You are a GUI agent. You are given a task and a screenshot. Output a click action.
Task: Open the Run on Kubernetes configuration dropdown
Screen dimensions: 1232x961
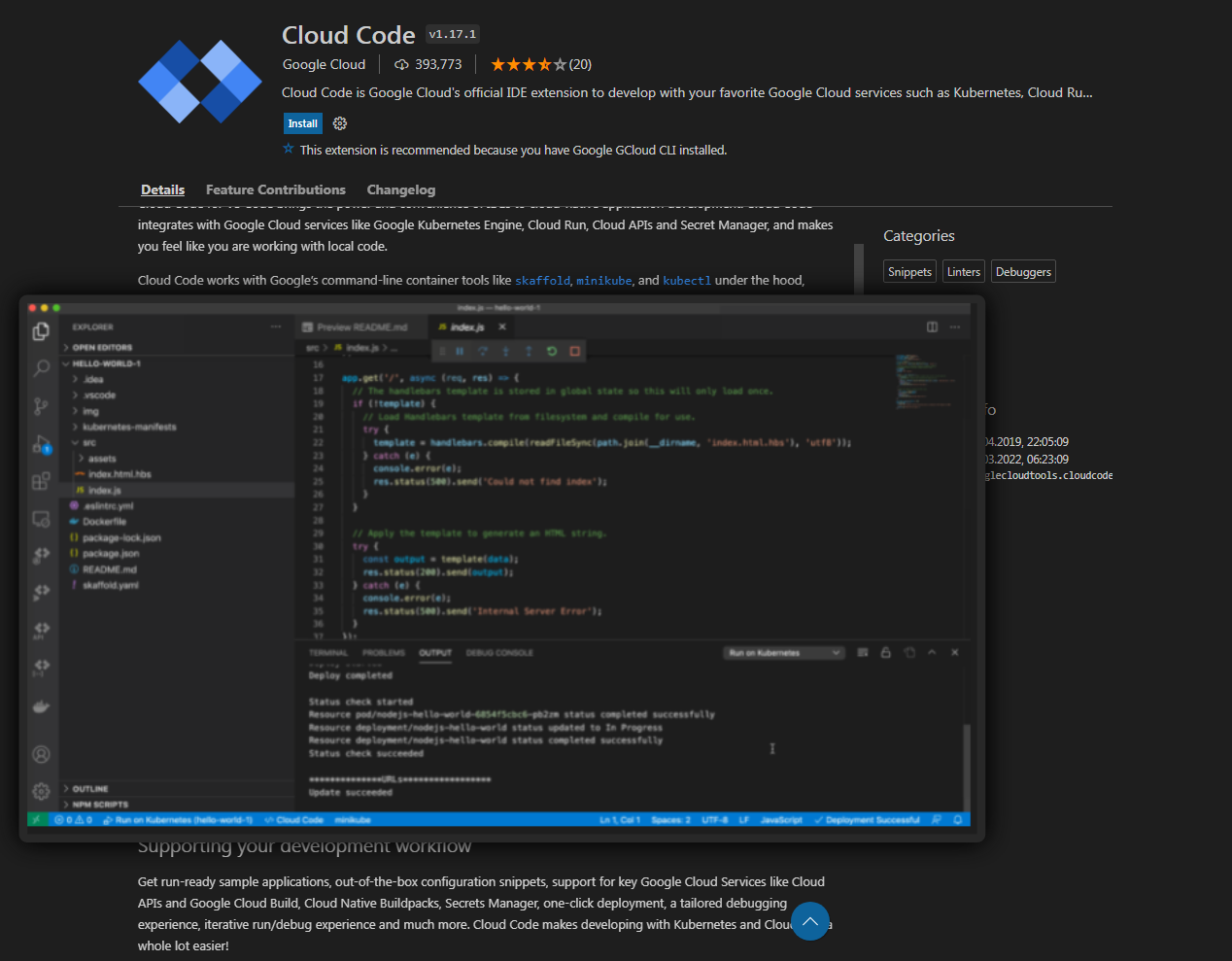click(x=783, y=652)
